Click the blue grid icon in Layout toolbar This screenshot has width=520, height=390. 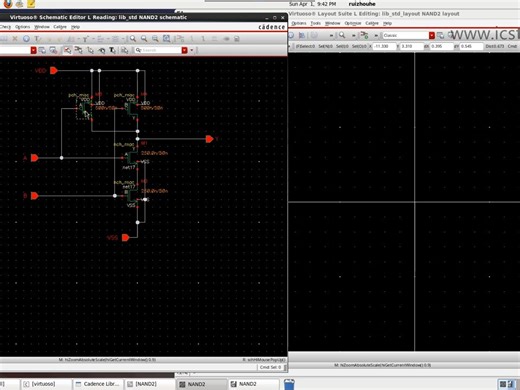[x=302, y=35]
